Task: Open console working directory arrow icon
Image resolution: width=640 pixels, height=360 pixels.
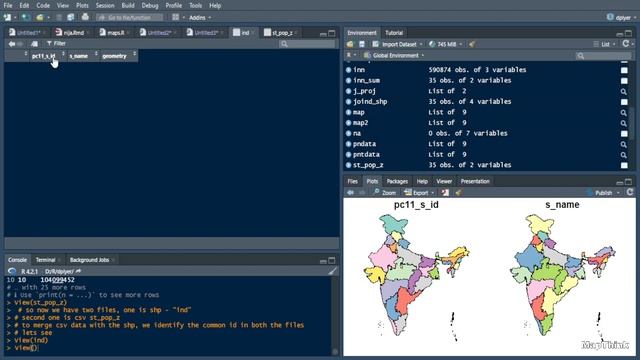Action: (x=78, y=271)
